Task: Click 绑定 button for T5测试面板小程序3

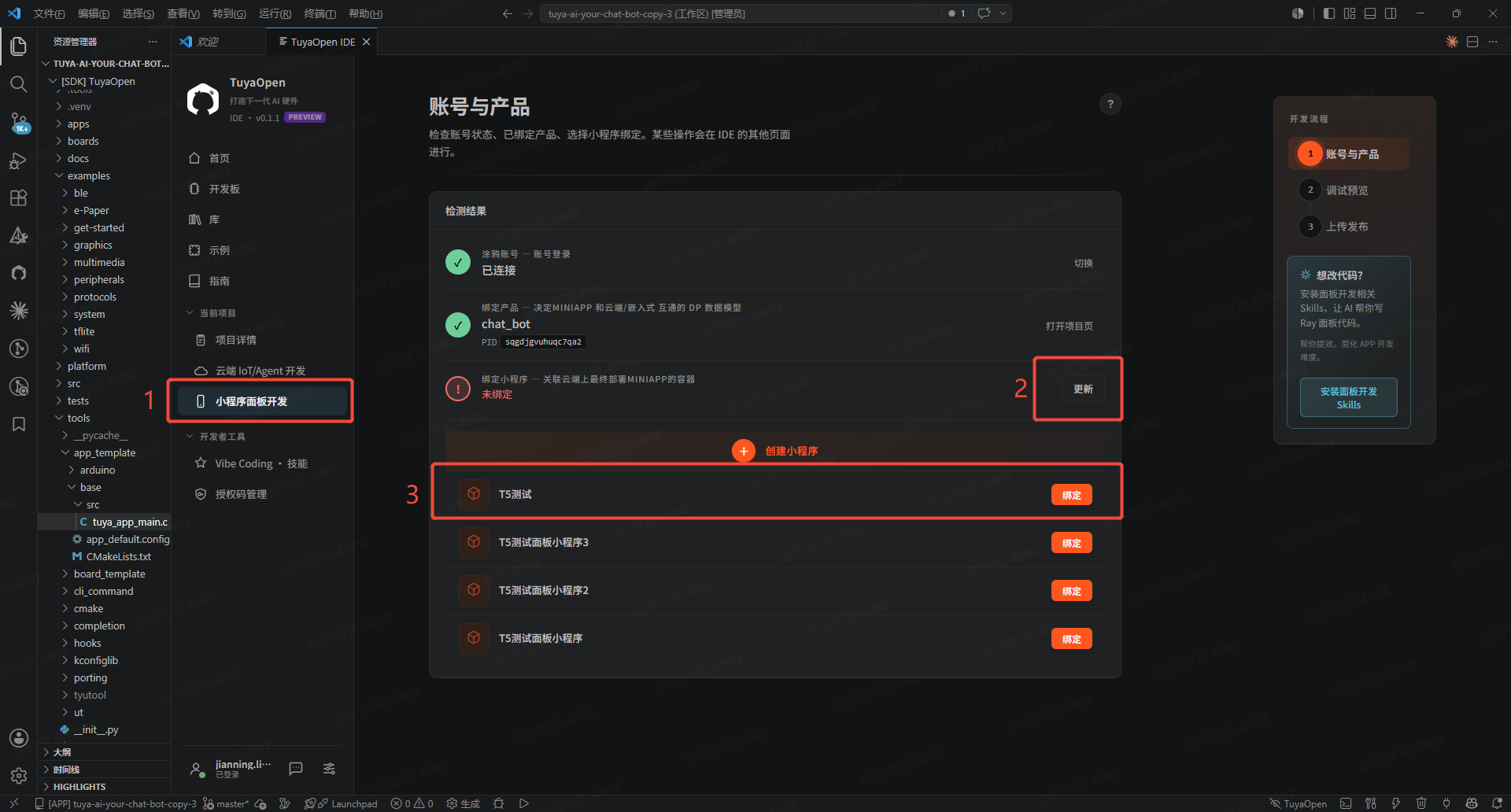Action: click(x=1071, y=542)
